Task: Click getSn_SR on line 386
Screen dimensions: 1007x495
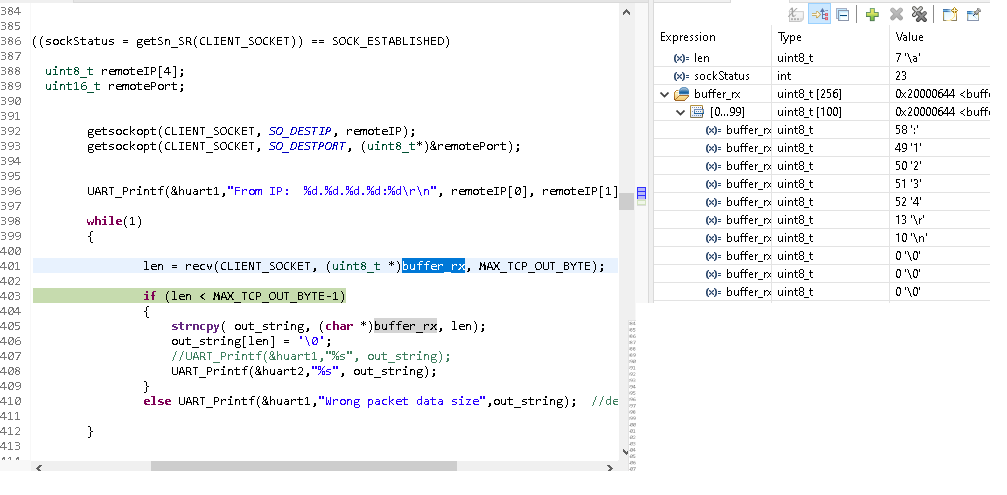Action: pyautogui.click(x=164, y=41)
